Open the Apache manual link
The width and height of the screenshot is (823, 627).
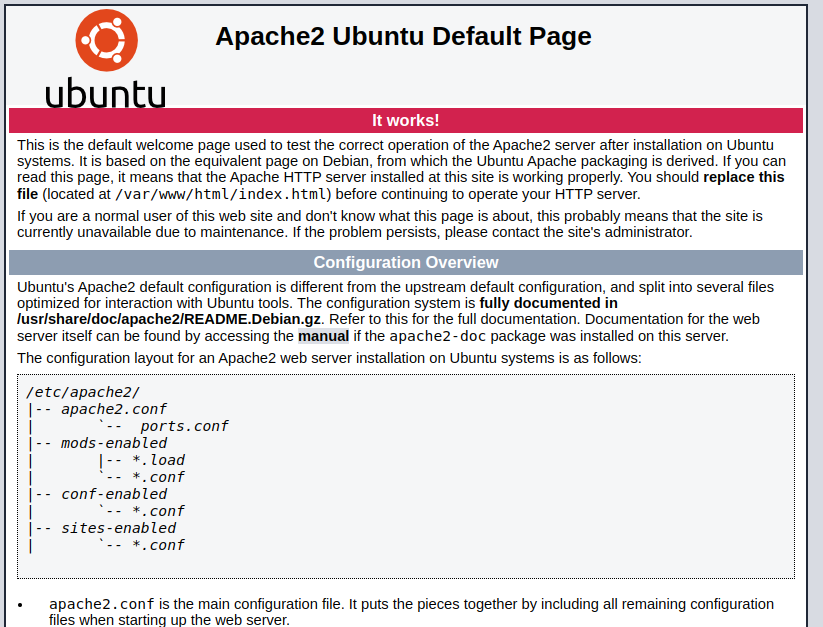pyautogui.click(x=323, y=336)
